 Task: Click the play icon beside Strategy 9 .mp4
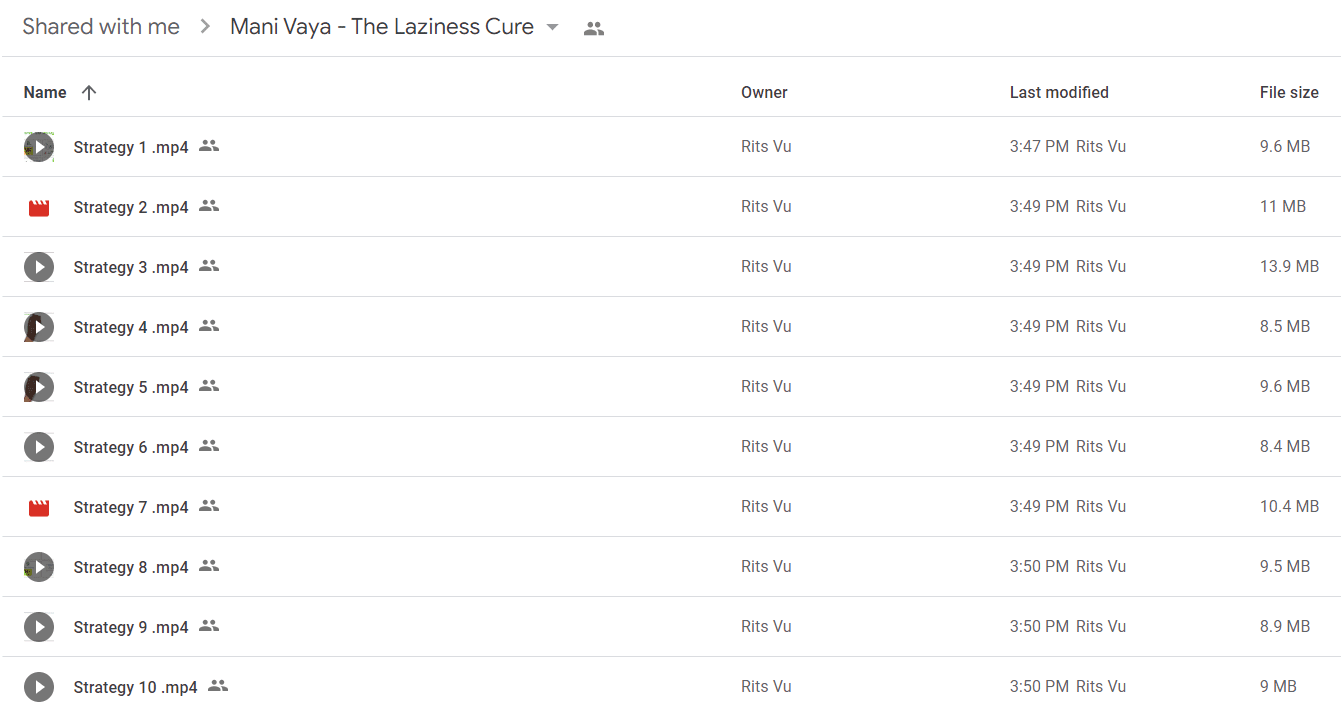[39, 627]
